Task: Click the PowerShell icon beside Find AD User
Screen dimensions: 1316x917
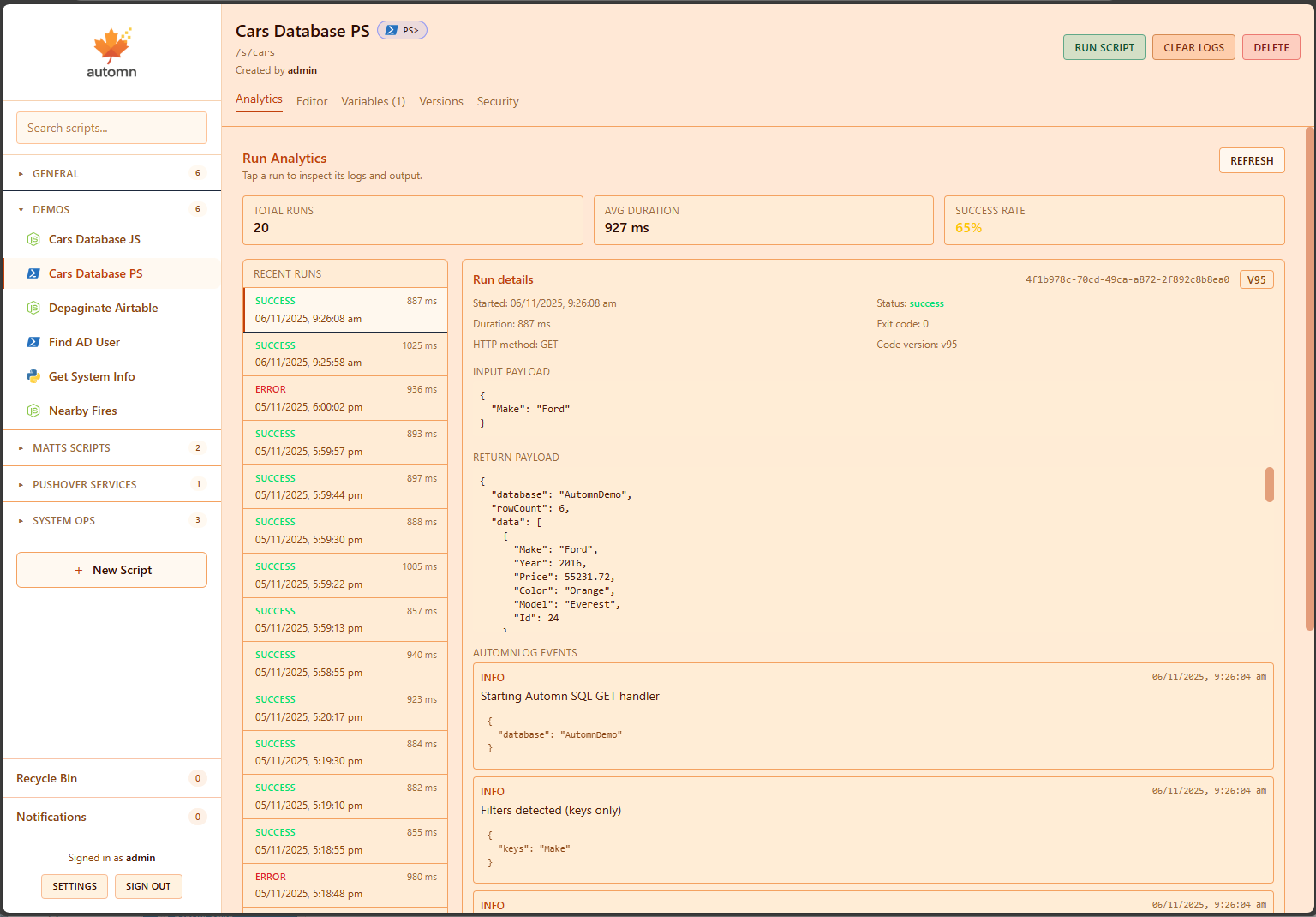Action: [33, 342]
